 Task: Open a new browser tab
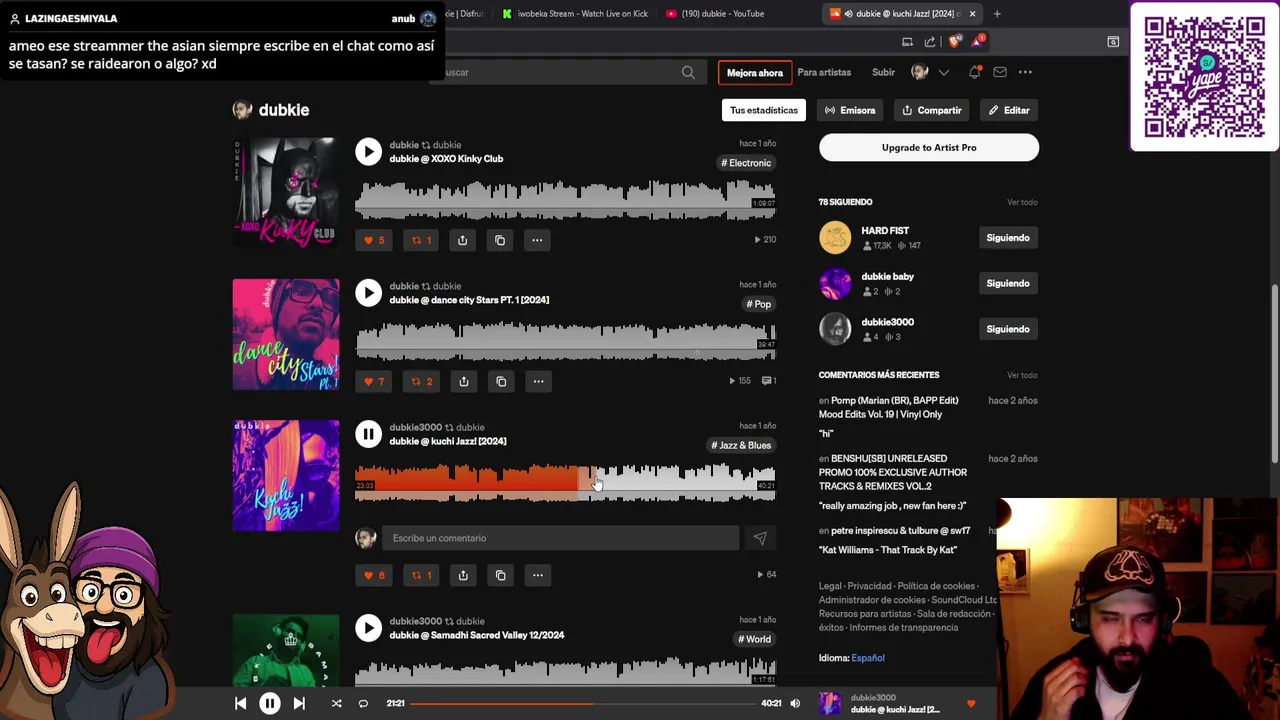coord(997,14)
